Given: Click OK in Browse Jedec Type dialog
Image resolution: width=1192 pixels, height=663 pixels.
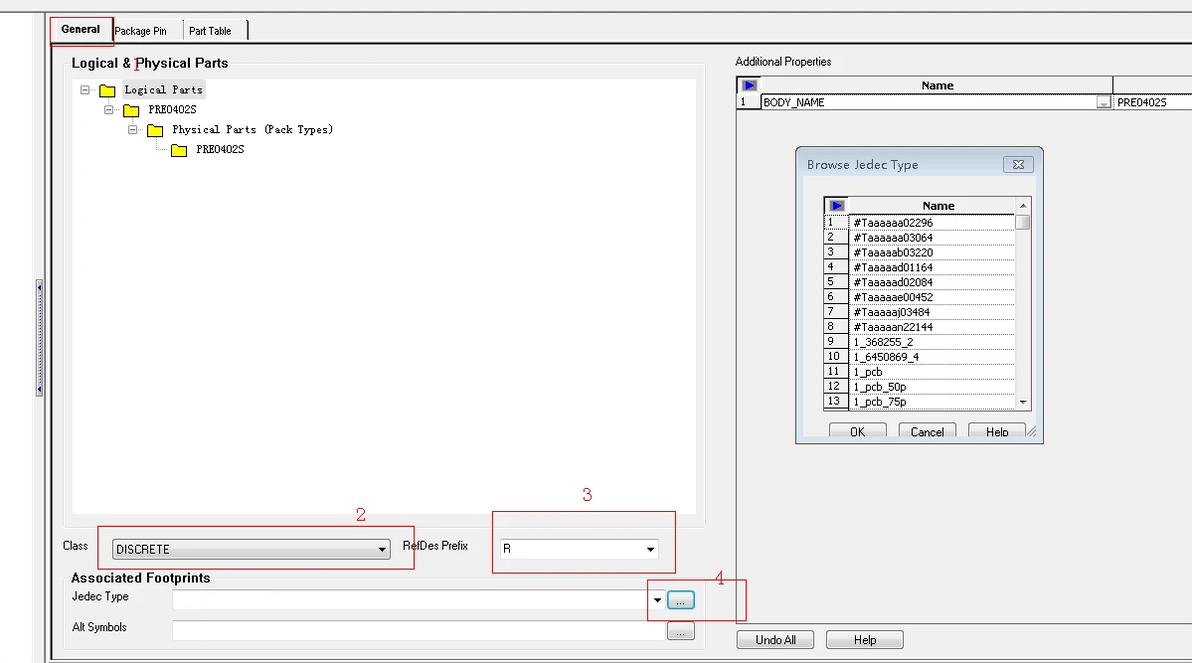Looking at the screenshot, I should [x=858, y=431].
